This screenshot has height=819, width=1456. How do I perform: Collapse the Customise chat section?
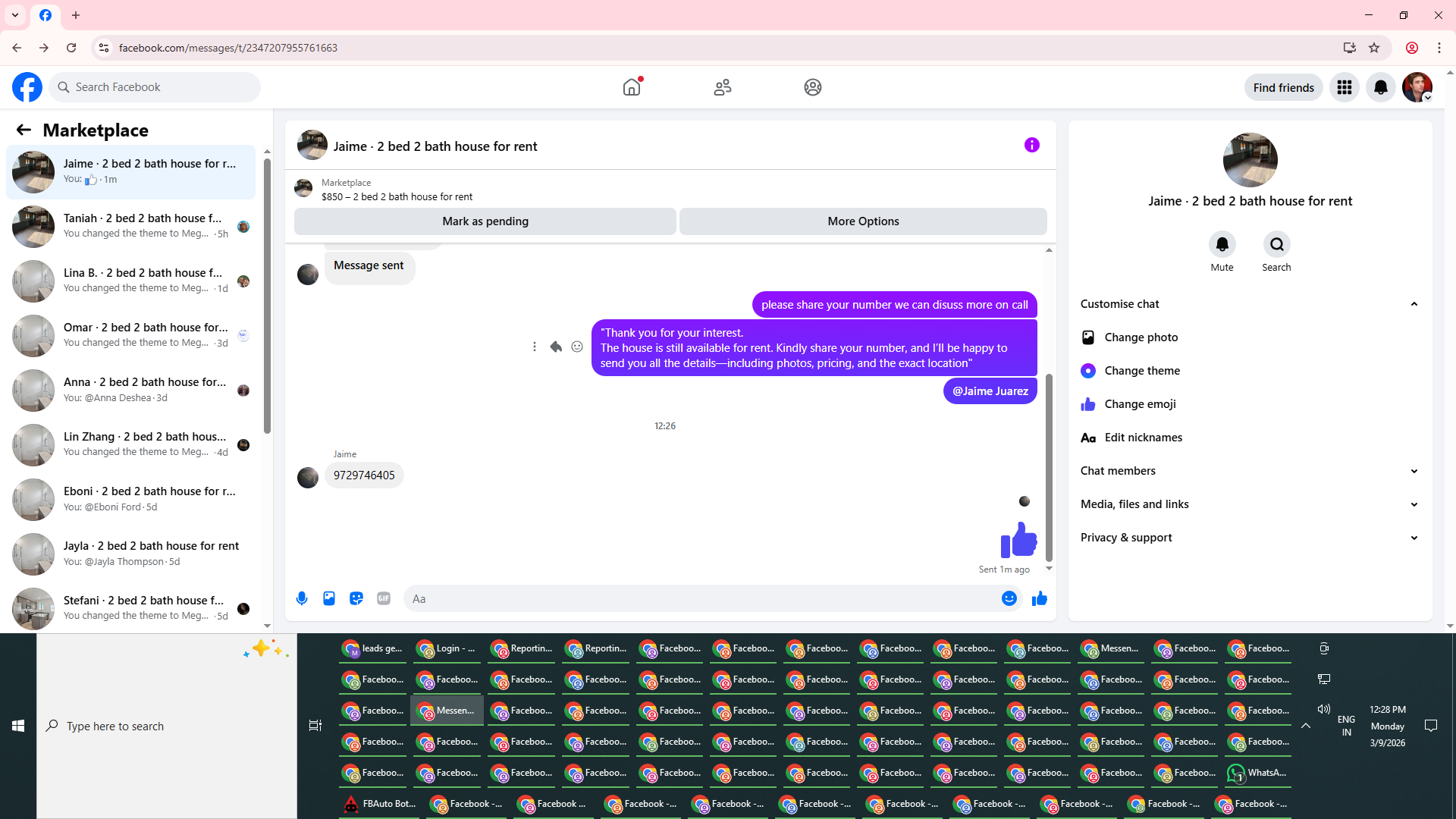[1414, 304]
